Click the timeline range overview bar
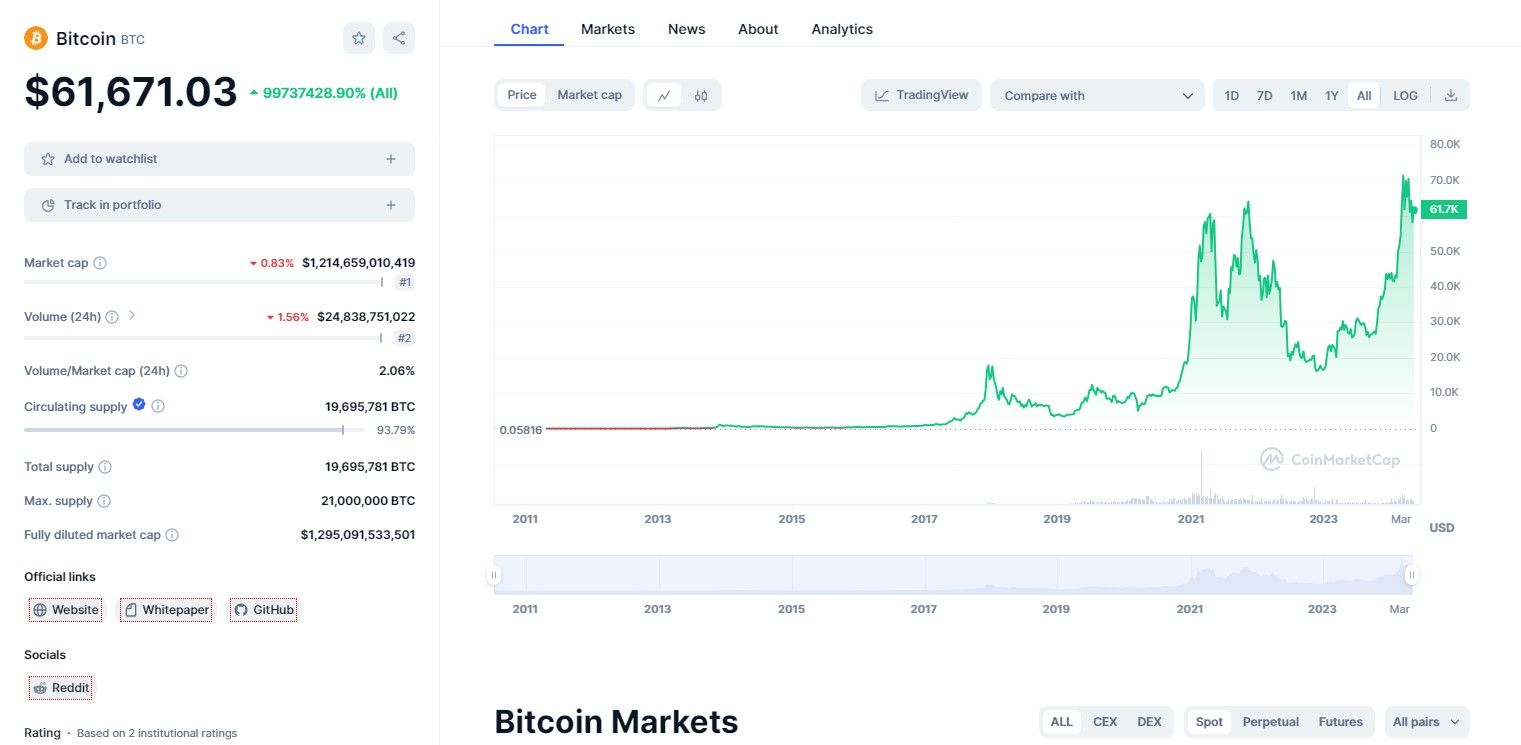The width and height of the screenshot is (1521, 745). coord(953,575)
